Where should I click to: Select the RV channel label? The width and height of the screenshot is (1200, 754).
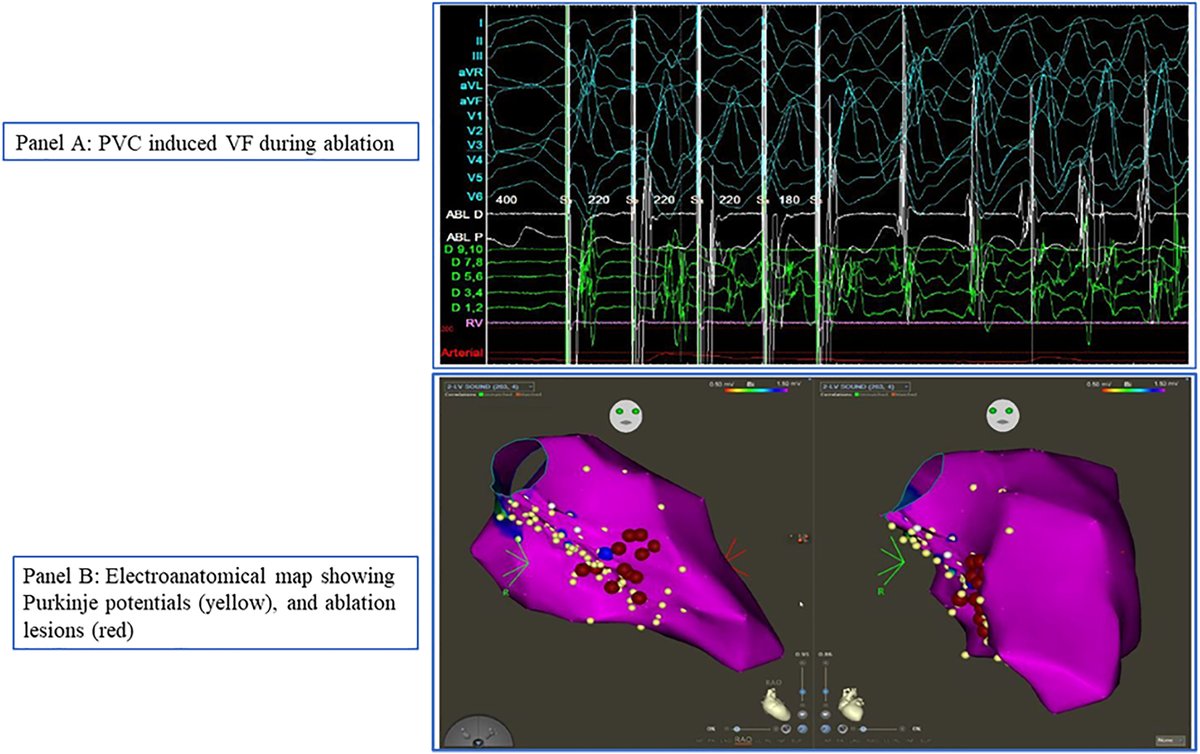click(474, 323)
